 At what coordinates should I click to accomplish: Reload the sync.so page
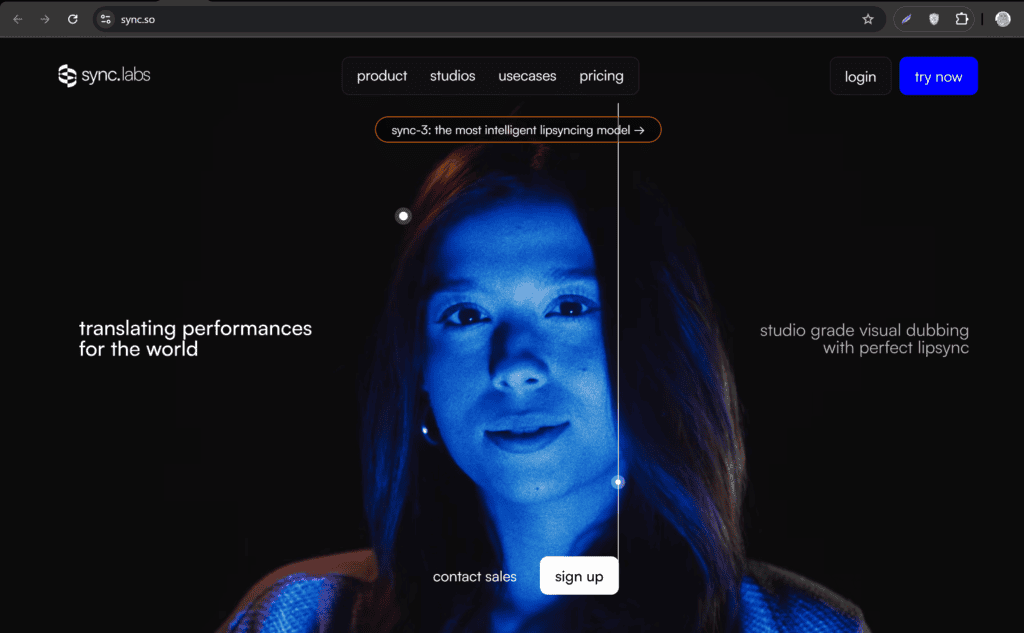point(72,19)
